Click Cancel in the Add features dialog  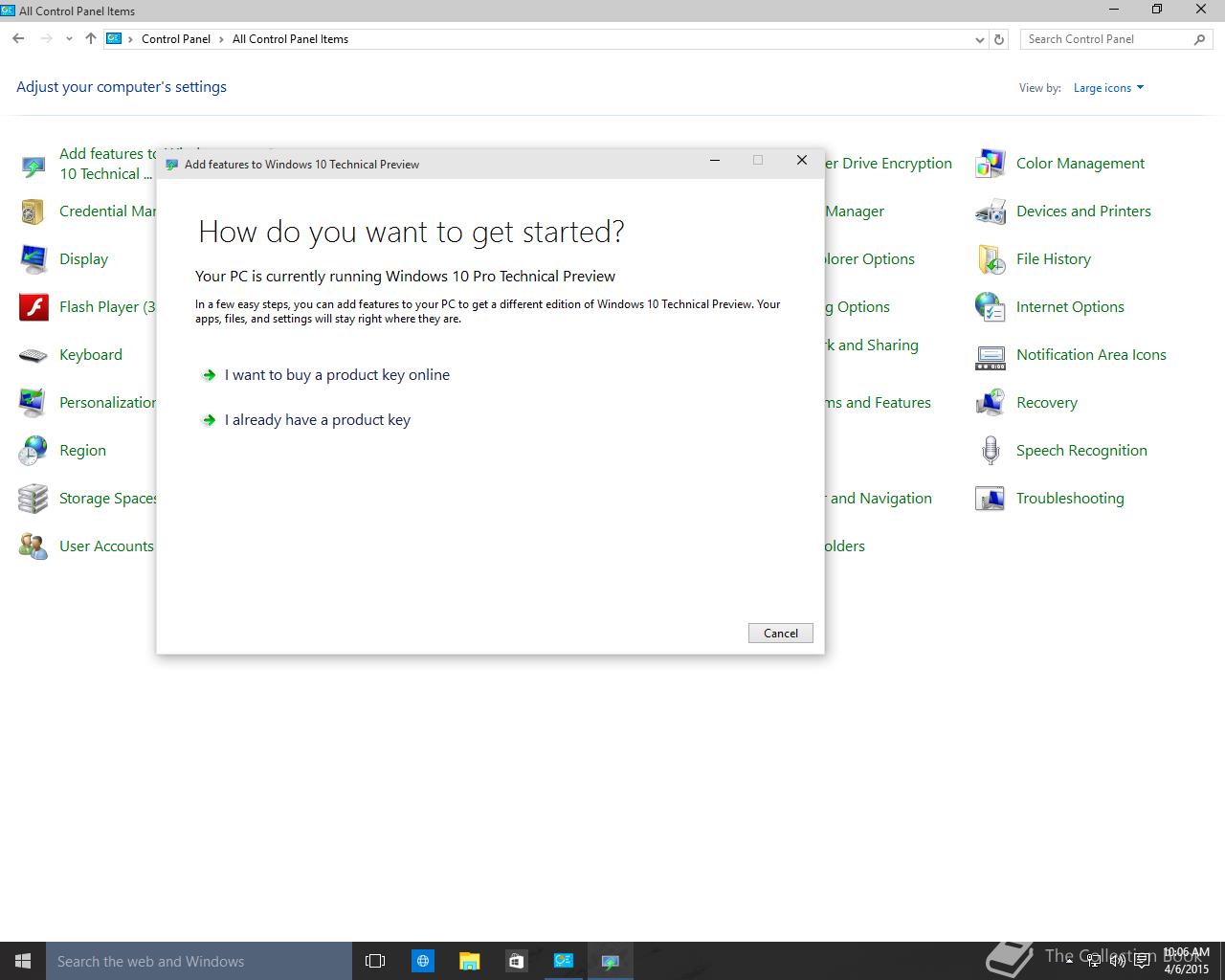pyautogui.click(x=781, y=634)
